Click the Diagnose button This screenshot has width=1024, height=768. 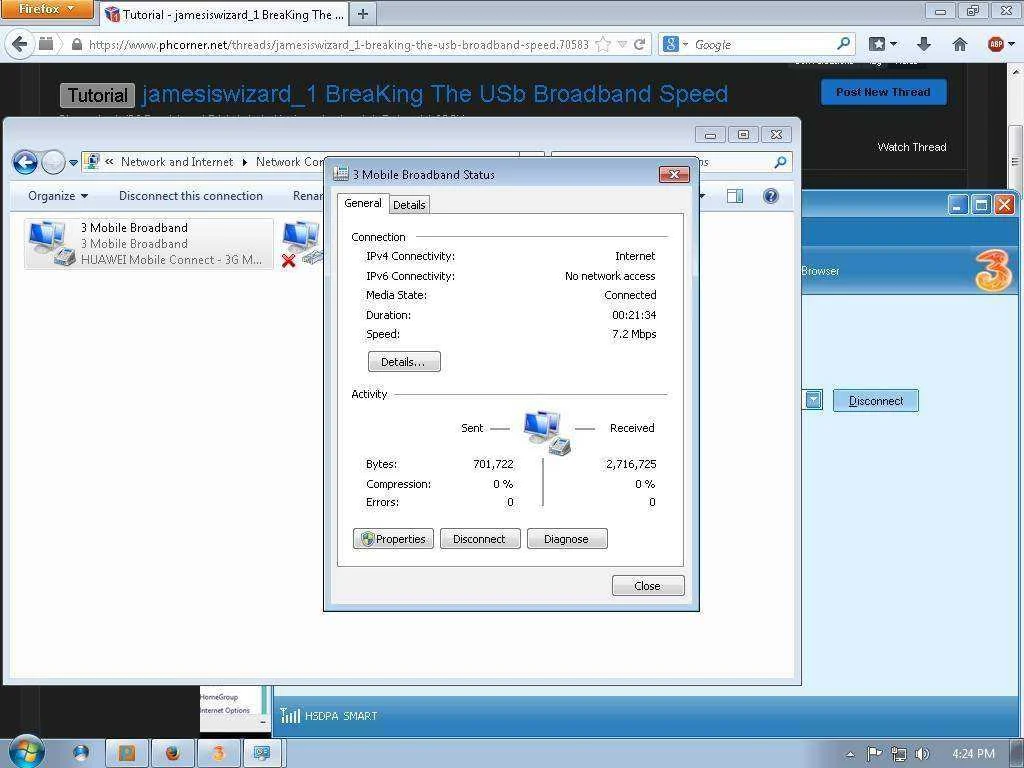567,539
